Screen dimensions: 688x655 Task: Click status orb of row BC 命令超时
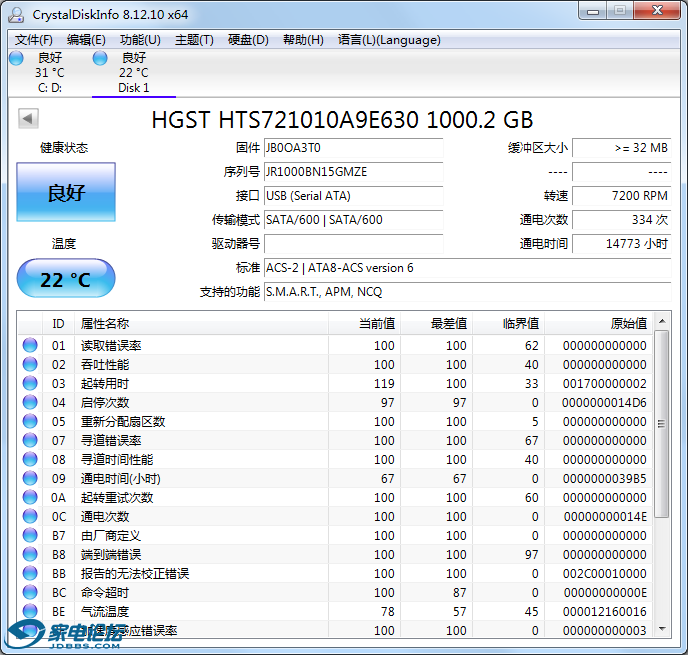coord(30,592)
